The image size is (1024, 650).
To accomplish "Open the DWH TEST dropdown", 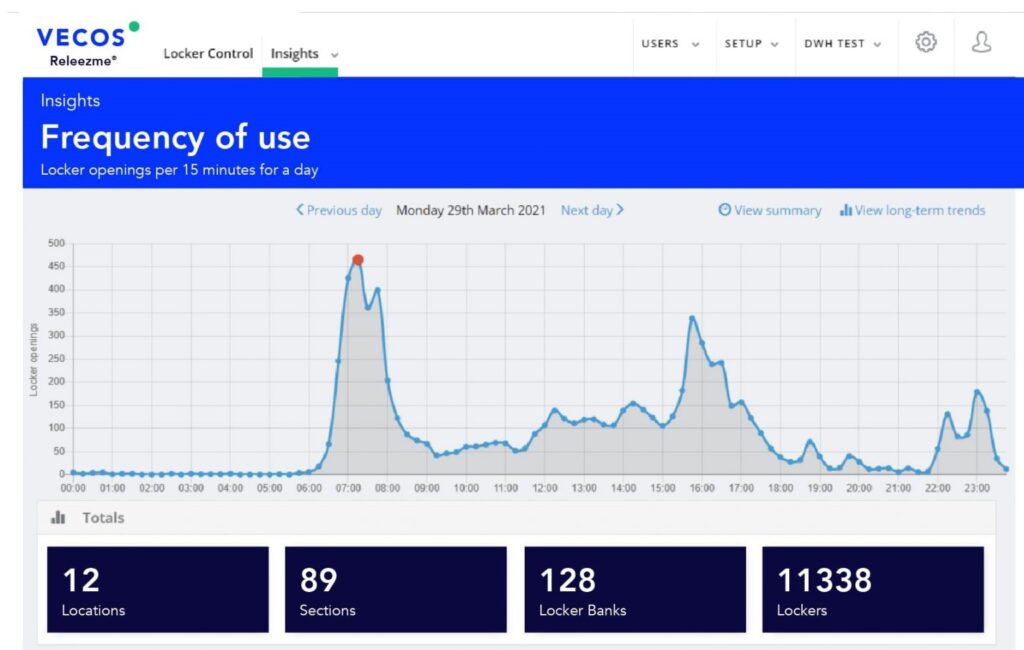I will pyautogui.click(x=842, y=44).
